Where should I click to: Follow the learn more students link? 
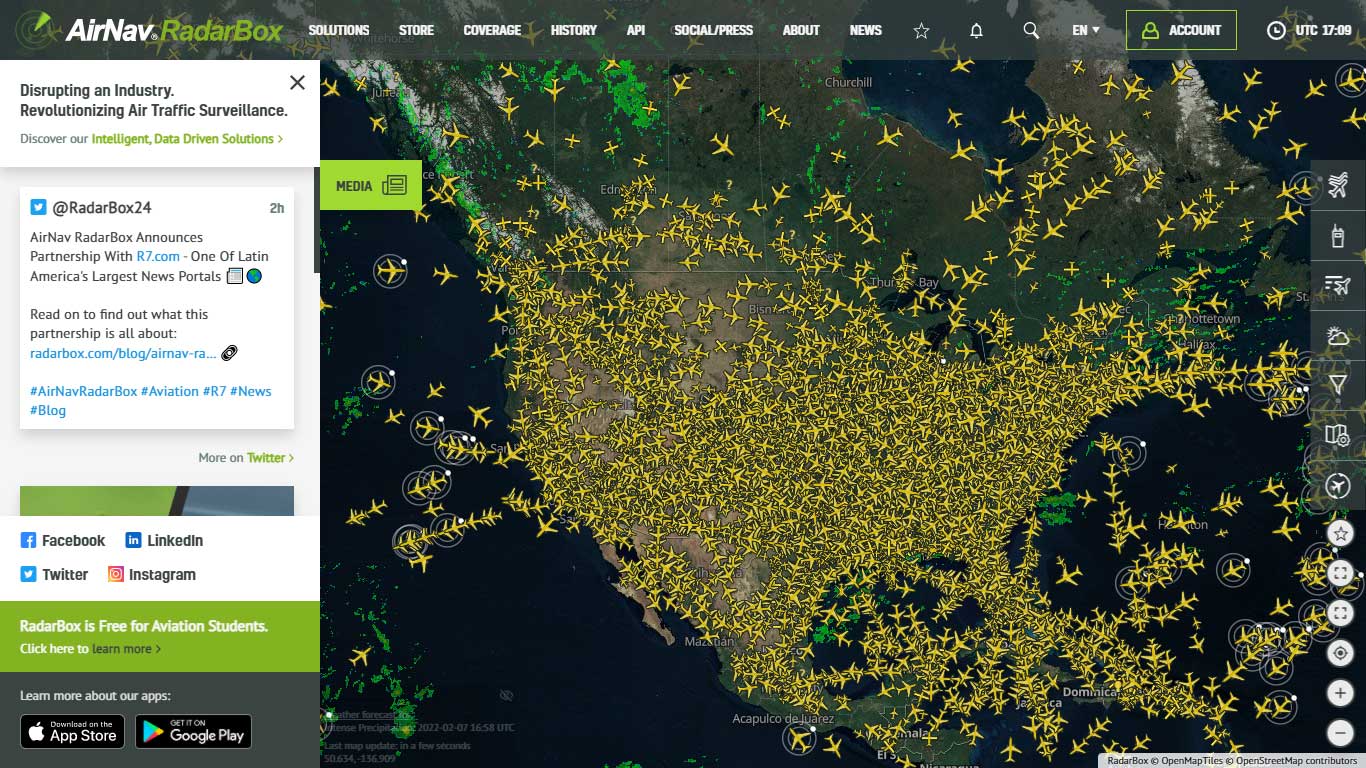[126, 649]
